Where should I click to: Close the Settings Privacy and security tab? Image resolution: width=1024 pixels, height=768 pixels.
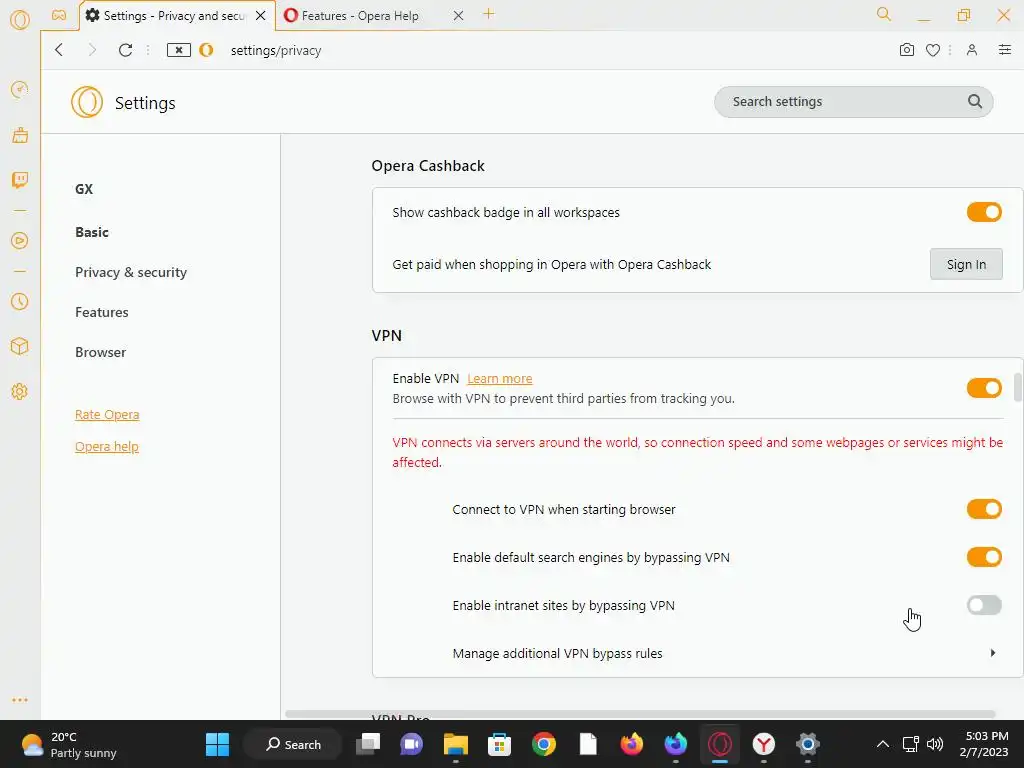pyautogui.click(x=261, y=16)
